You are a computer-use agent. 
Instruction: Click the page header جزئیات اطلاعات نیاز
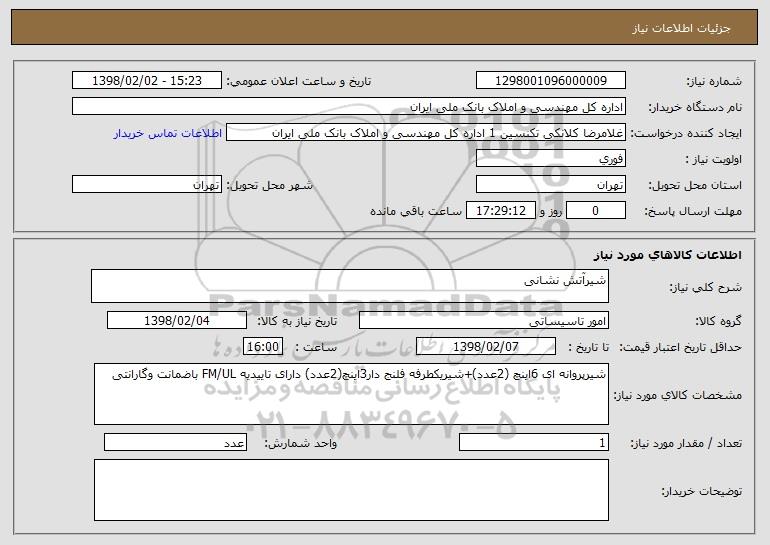pos(681,28)
